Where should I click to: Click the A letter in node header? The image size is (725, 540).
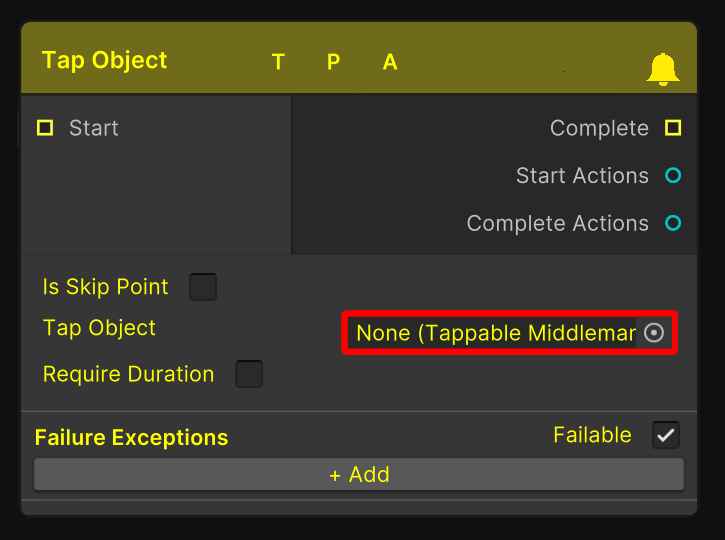point(390,62)
